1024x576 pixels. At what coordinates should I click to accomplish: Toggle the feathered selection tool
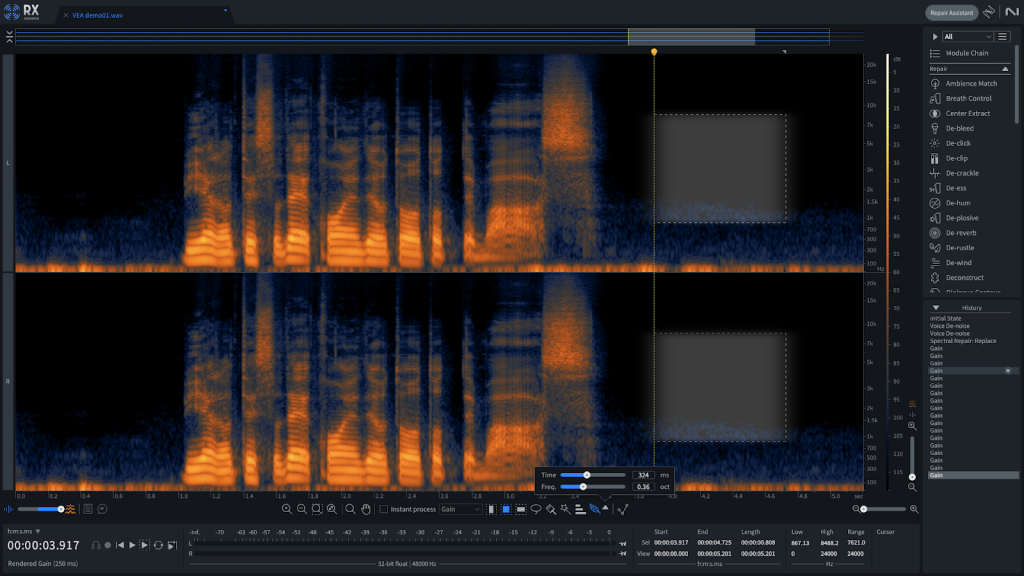click(x=594, y=509)
